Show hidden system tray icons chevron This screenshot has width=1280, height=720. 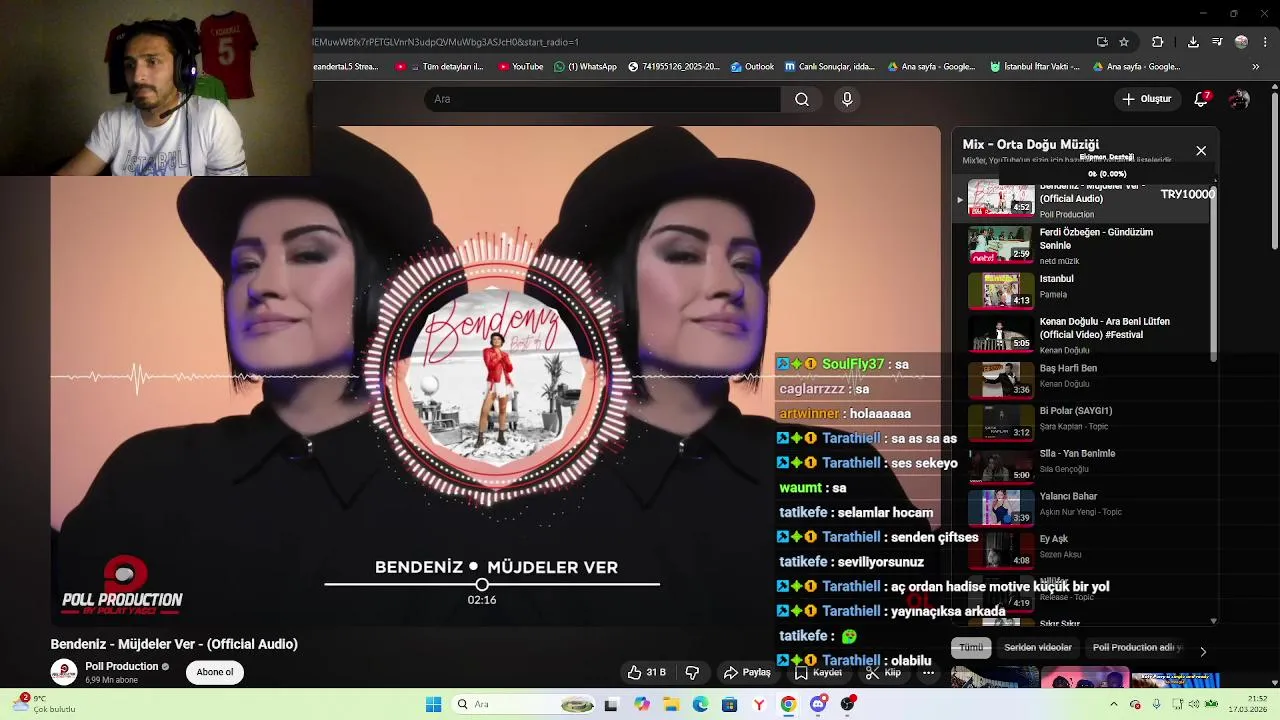tap(1113, 704)
